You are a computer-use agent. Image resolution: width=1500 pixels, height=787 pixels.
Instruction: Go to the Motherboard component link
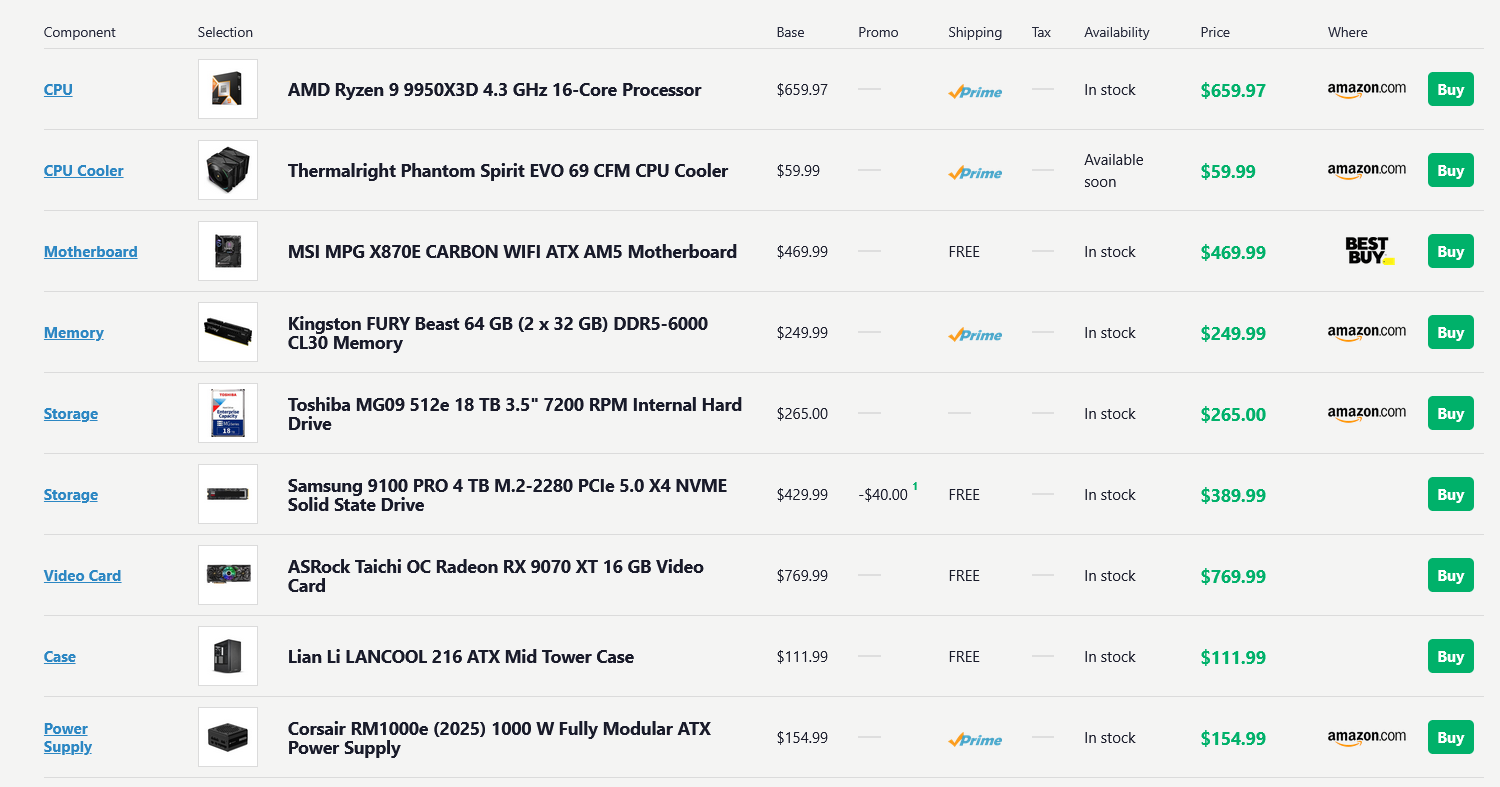point(91,252)
